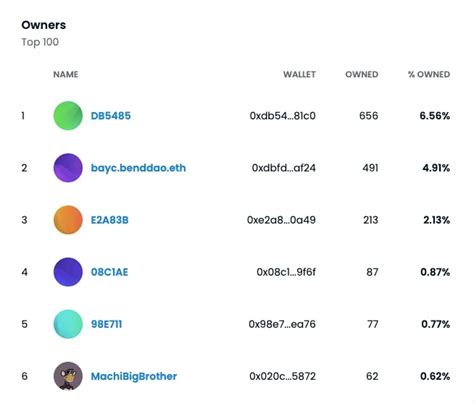
Task: Open the E2A83B owner profile link
Action: pyautogui.click(x=110, y=220)
